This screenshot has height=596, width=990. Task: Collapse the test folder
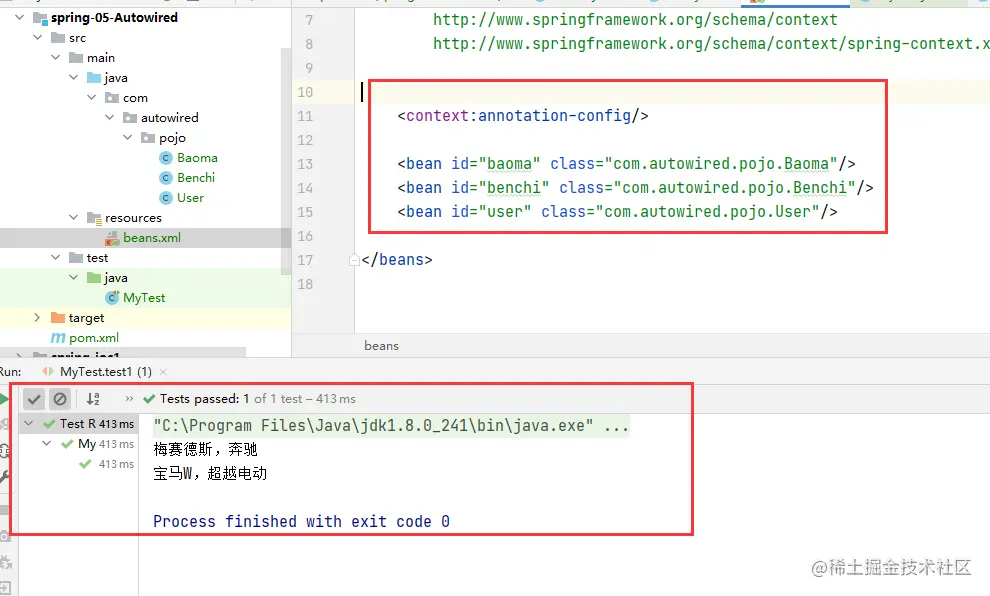click(x=56, y=258)
